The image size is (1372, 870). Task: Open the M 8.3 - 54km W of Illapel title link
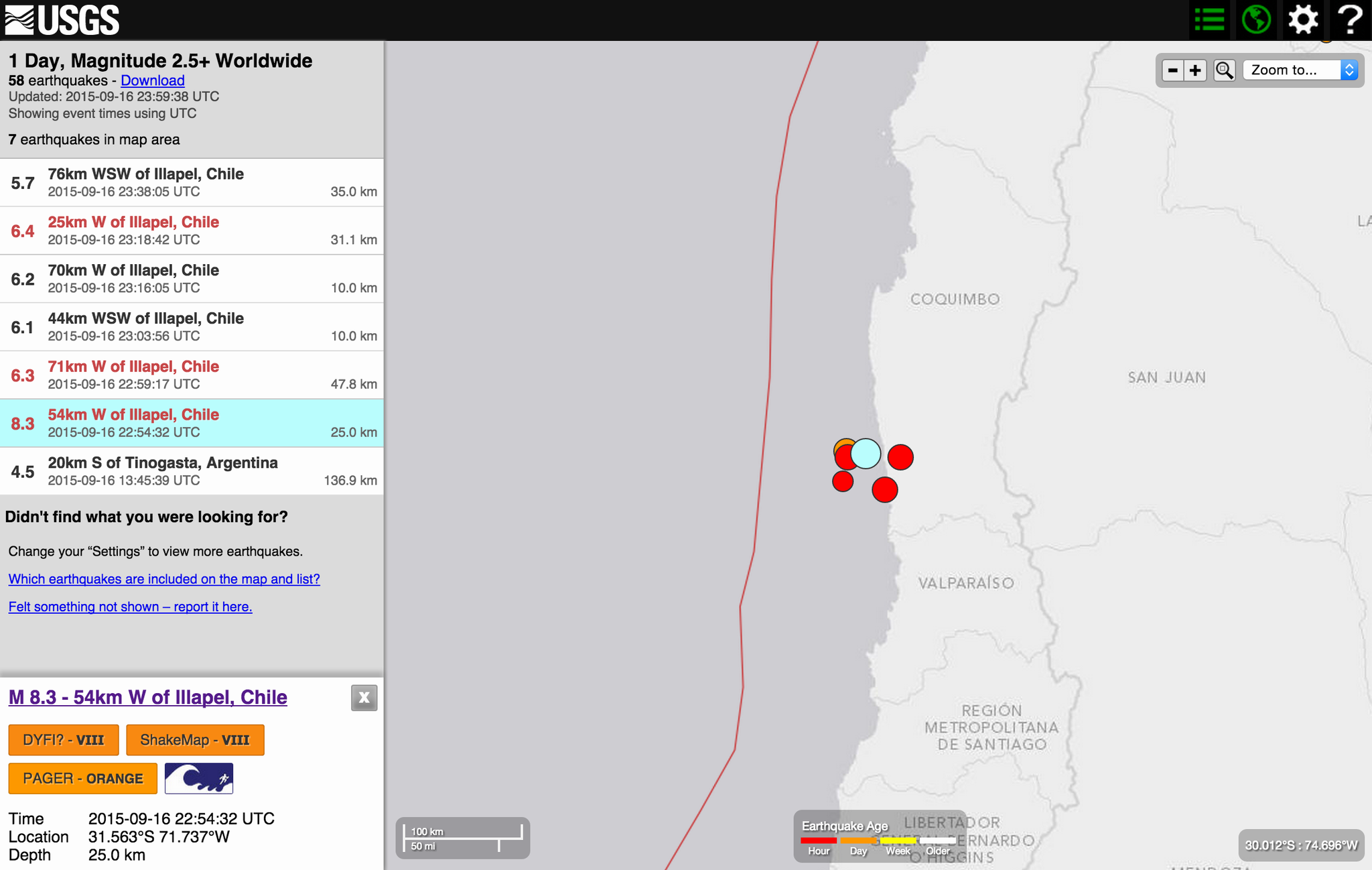(148, 697)
